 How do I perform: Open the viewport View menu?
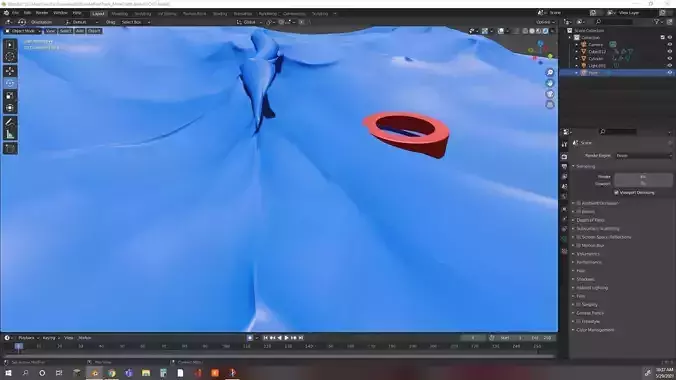pos(50,31)
